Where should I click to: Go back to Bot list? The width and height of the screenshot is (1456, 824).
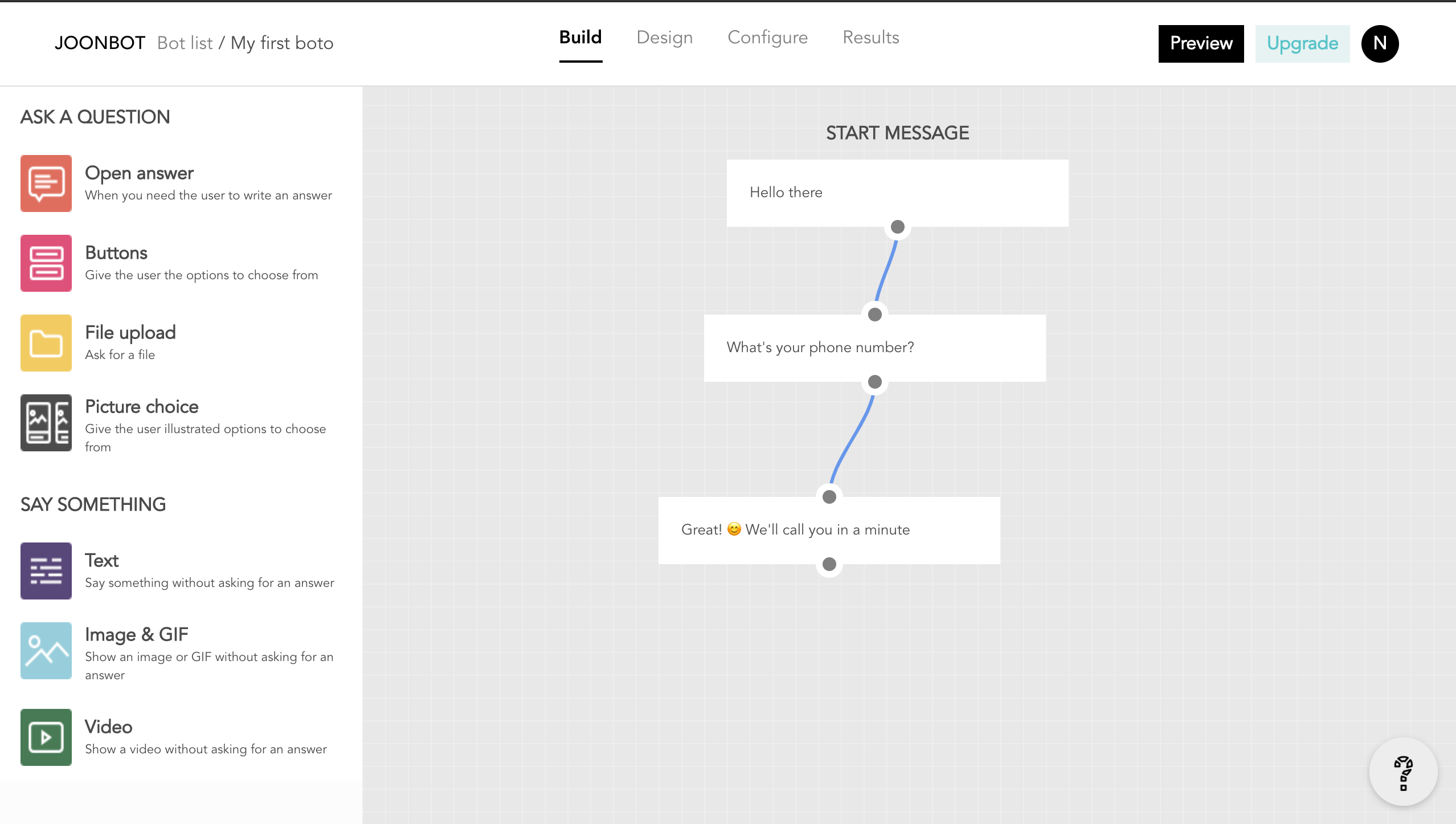[x=185, y=43]
